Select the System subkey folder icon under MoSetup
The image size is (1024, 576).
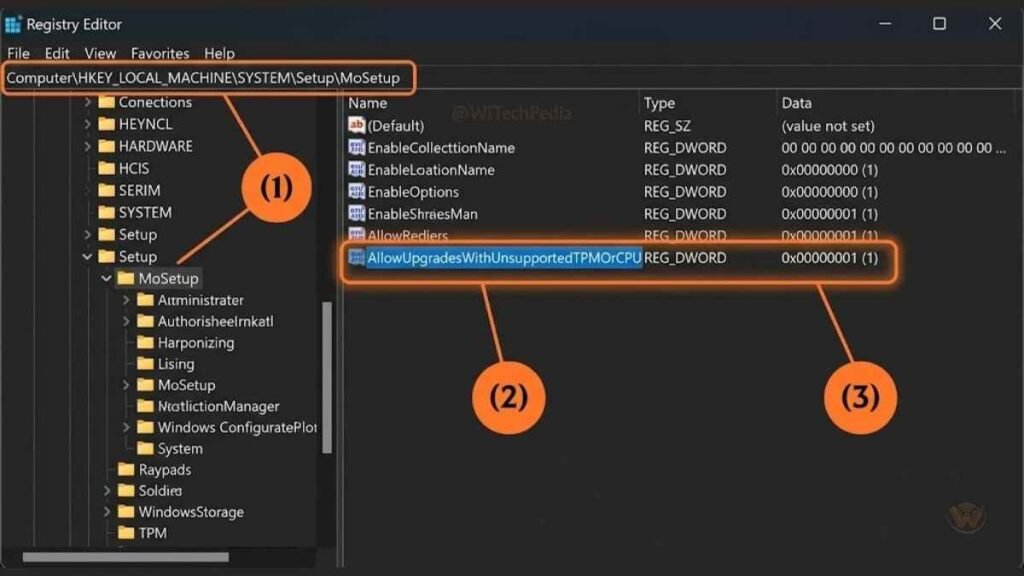coord(146,449)
